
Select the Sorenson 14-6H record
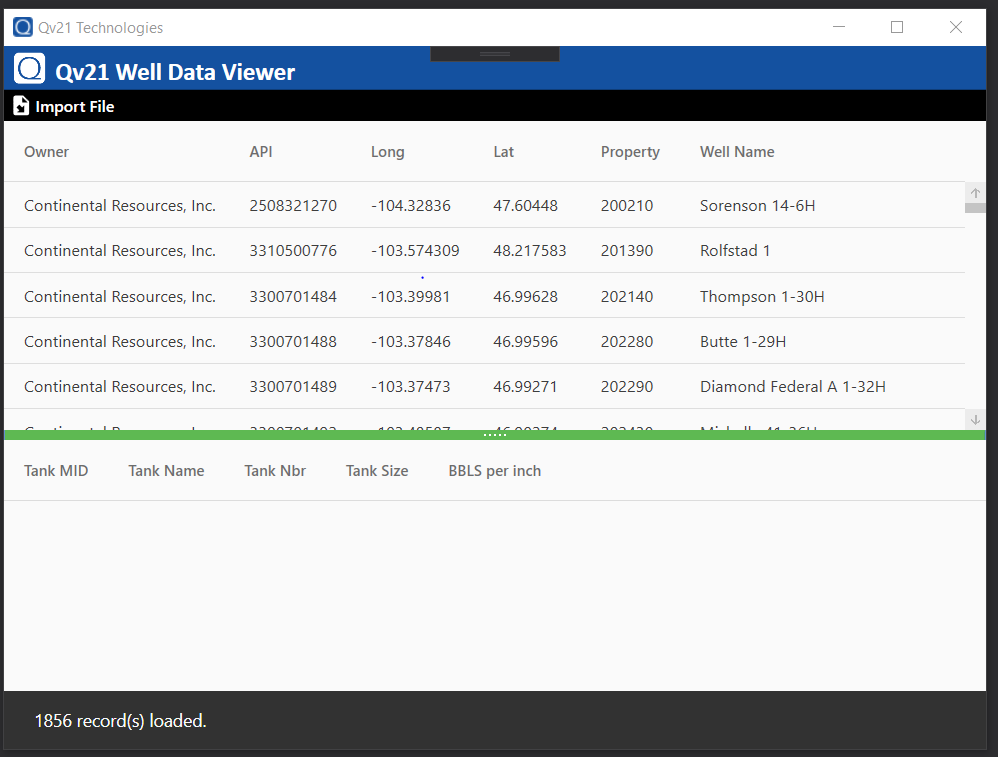[x=400, y=205]
